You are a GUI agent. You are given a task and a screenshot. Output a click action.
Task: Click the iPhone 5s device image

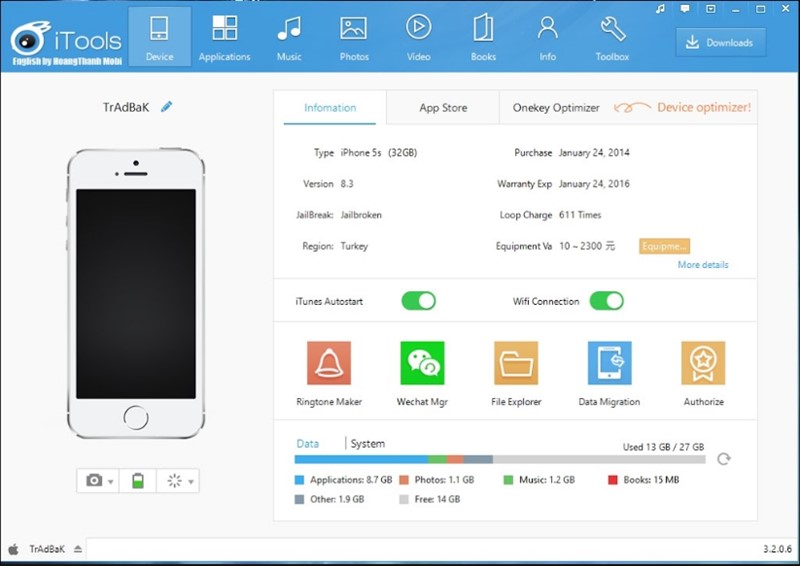[x=136, y=294]
